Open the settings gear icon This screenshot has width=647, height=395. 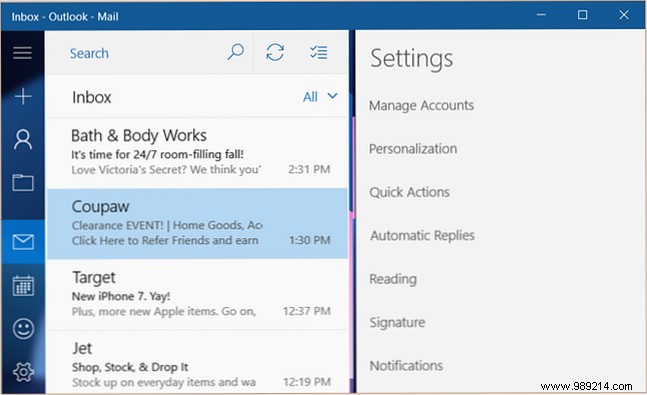click(x=23, y=372)
